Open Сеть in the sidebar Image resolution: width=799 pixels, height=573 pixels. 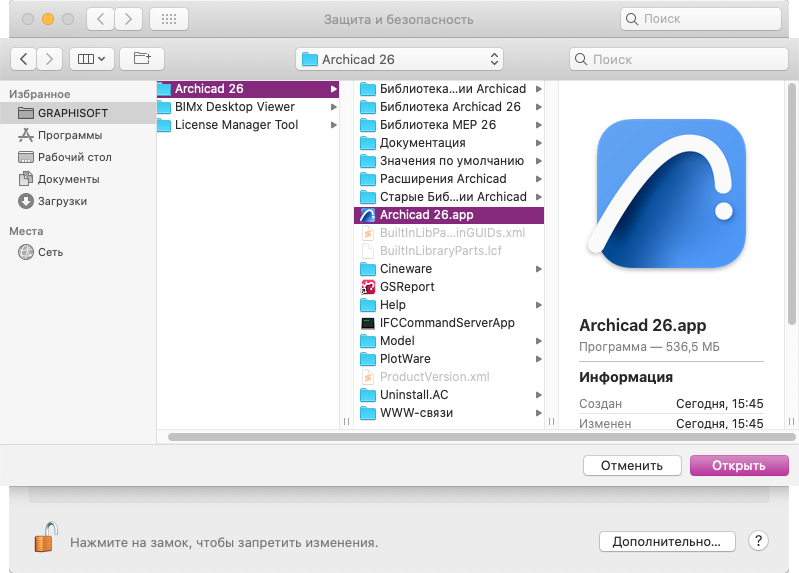point(77,252)
